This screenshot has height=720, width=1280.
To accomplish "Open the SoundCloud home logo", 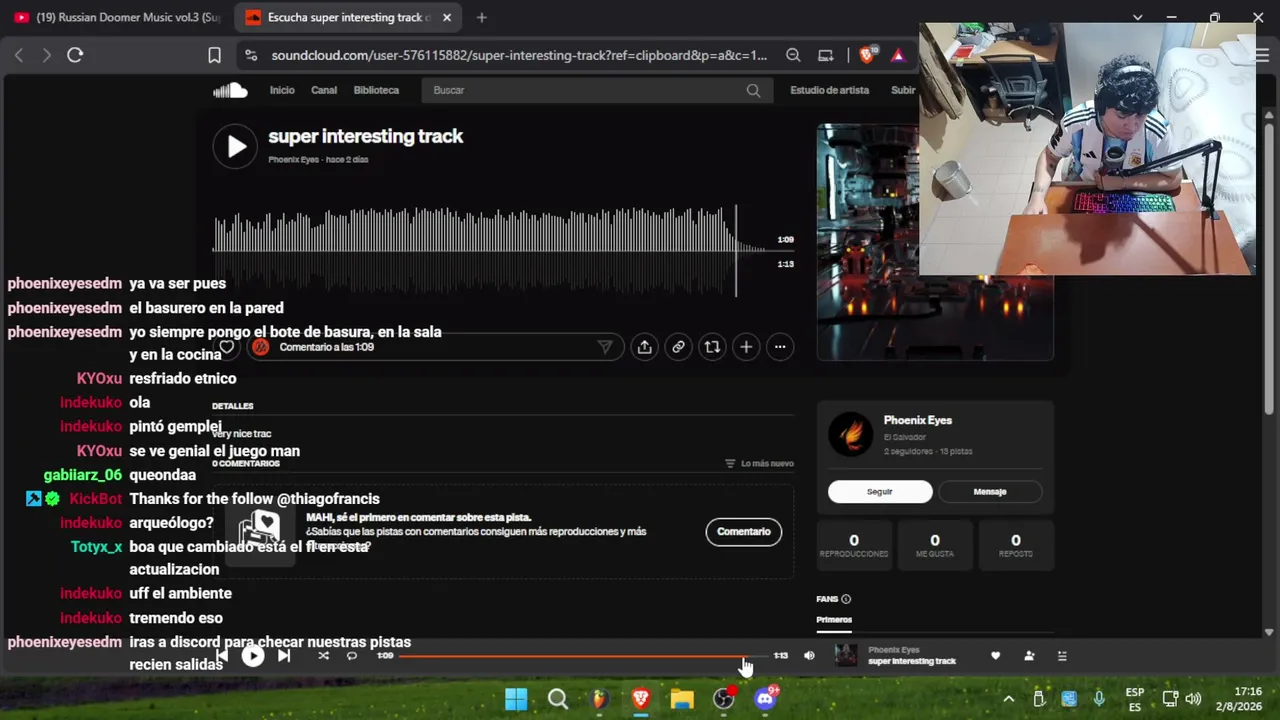I will pyautogui.click(x=230, y=90).
